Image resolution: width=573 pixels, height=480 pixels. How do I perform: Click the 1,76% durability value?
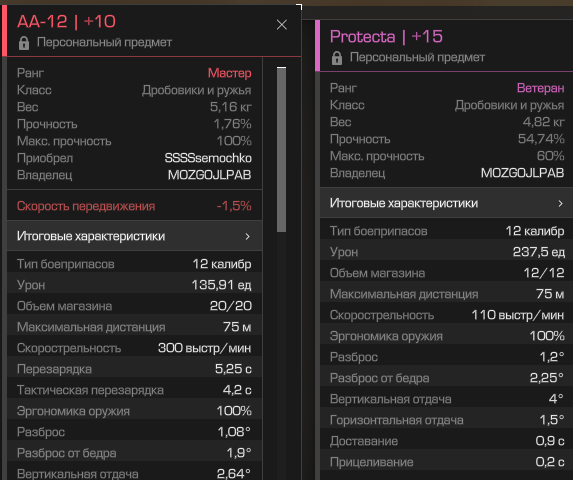click(x=232, y=124)
